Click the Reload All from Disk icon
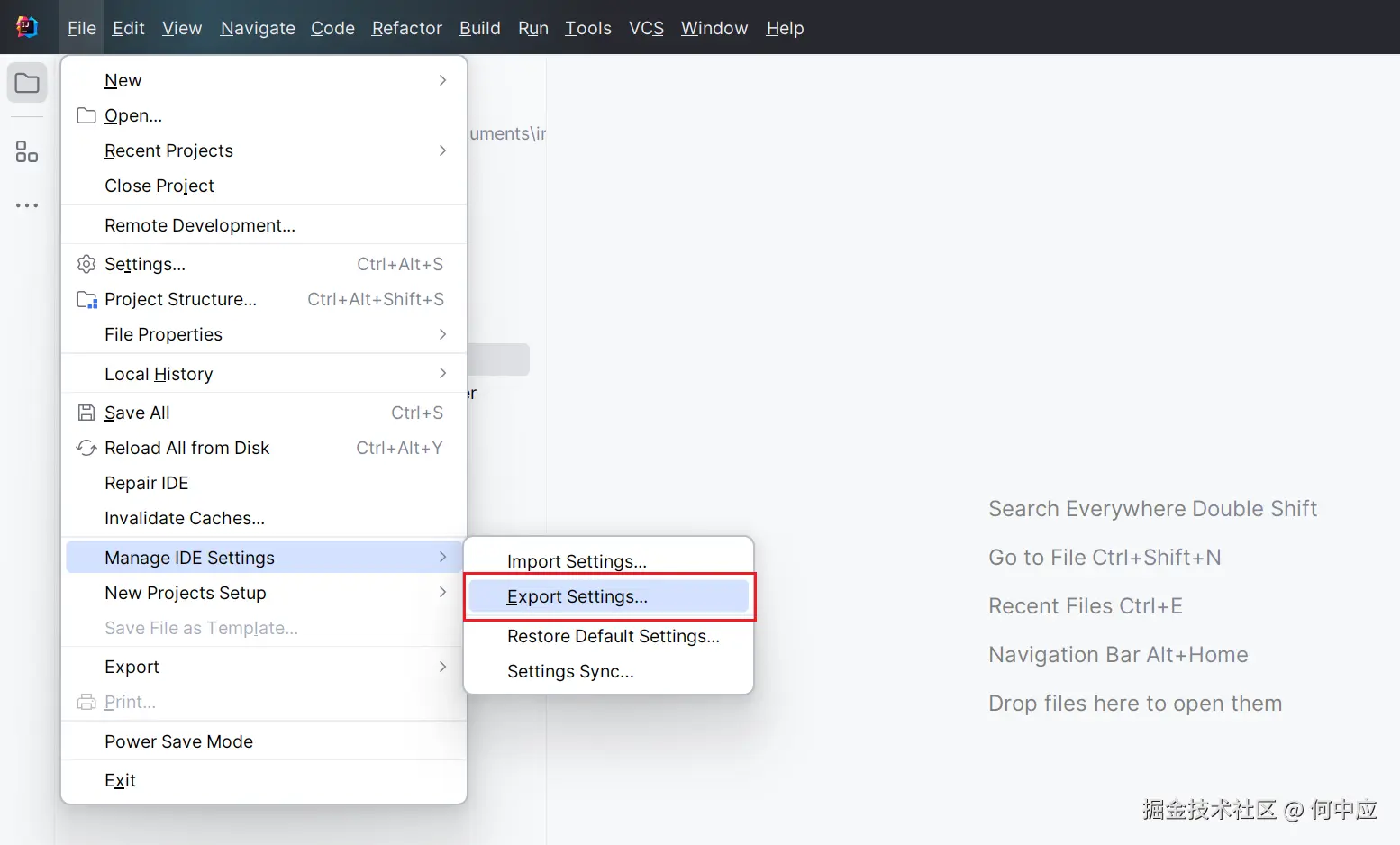Image resolution: width=1400 pixels, height=845 pixels. [86, 448]
